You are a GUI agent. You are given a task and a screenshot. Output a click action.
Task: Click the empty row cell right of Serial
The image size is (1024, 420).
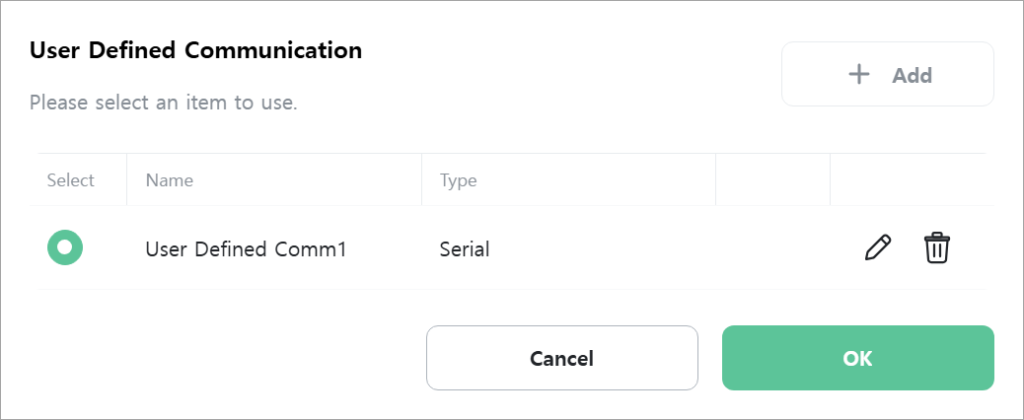[773, 248]
